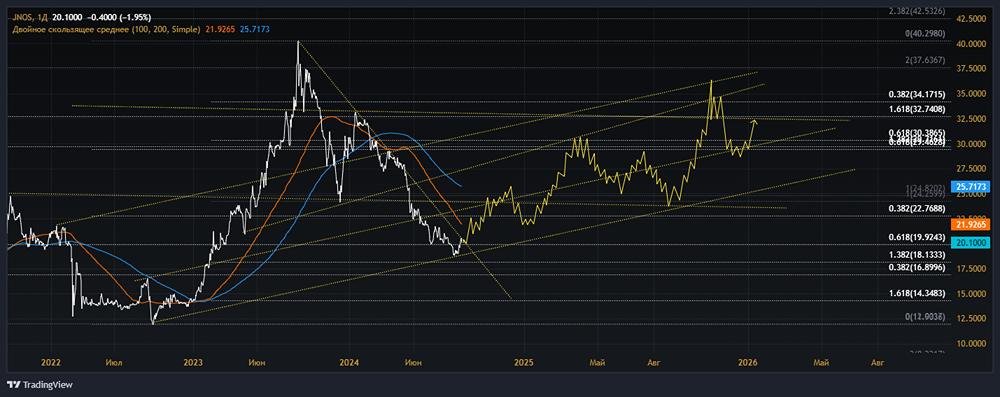Click the Fibonacci label 0.382(16.8996)

[916, 267]
